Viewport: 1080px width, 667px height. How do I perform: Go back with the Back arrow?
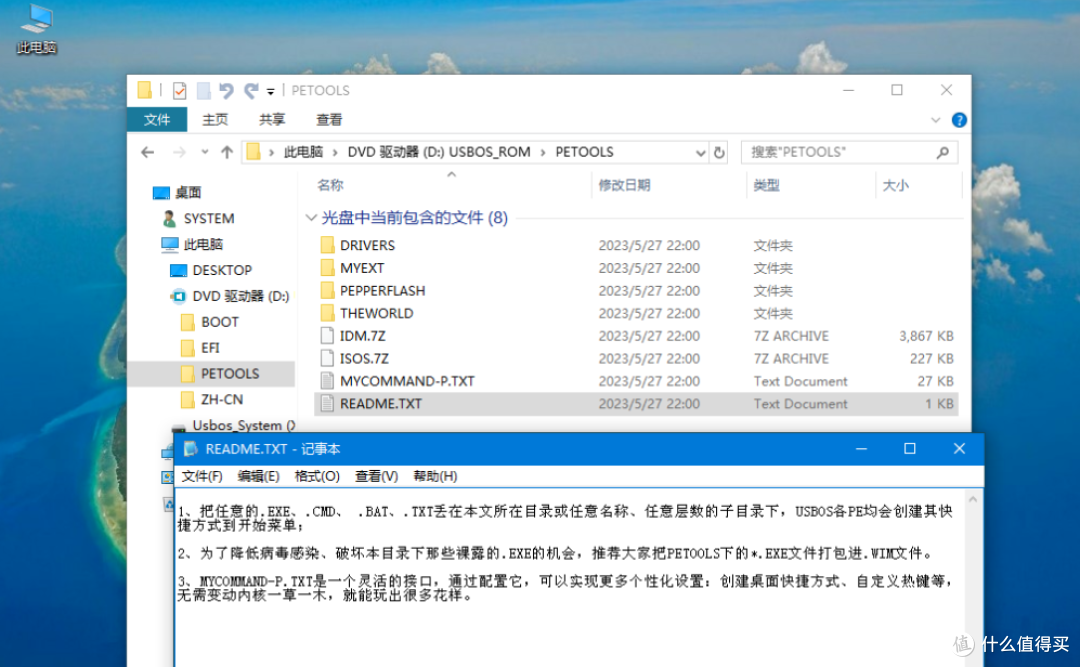[x=147, y=152]
